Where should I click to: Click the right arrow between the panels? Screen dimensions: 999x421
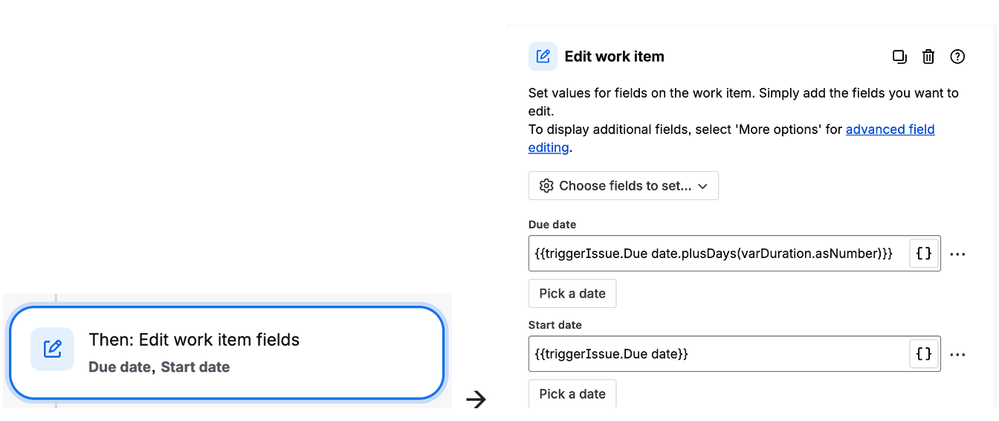click(476, 399)
